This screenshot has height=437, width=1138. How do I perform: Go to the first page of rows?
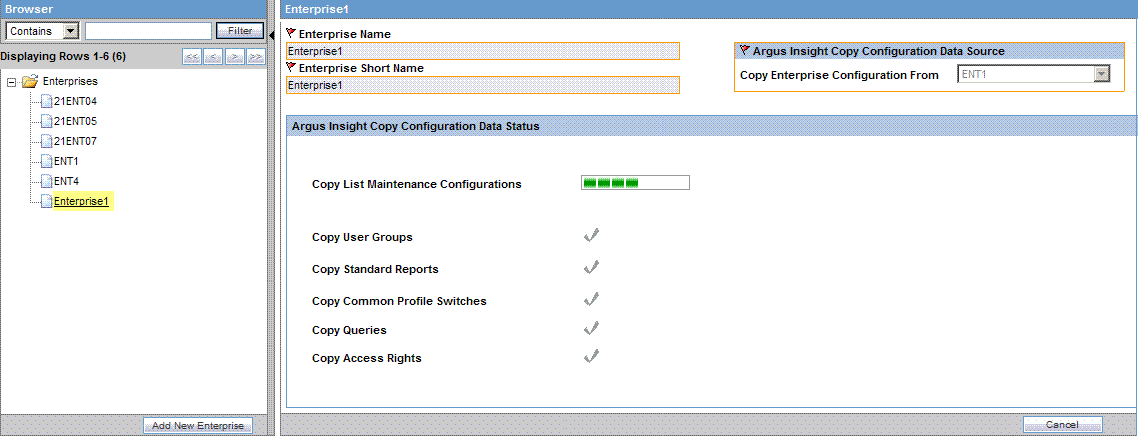(x=192, y=57)
